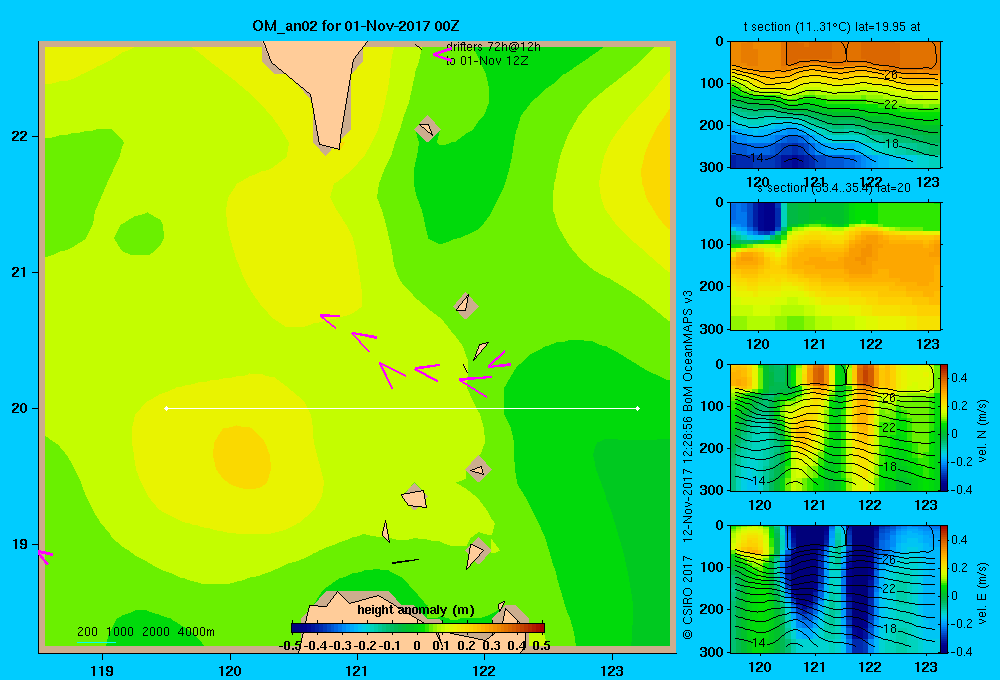Screen dimensions: 1000x680
Task: Click latitude label 20 on main map
Action: click(20, 408)
